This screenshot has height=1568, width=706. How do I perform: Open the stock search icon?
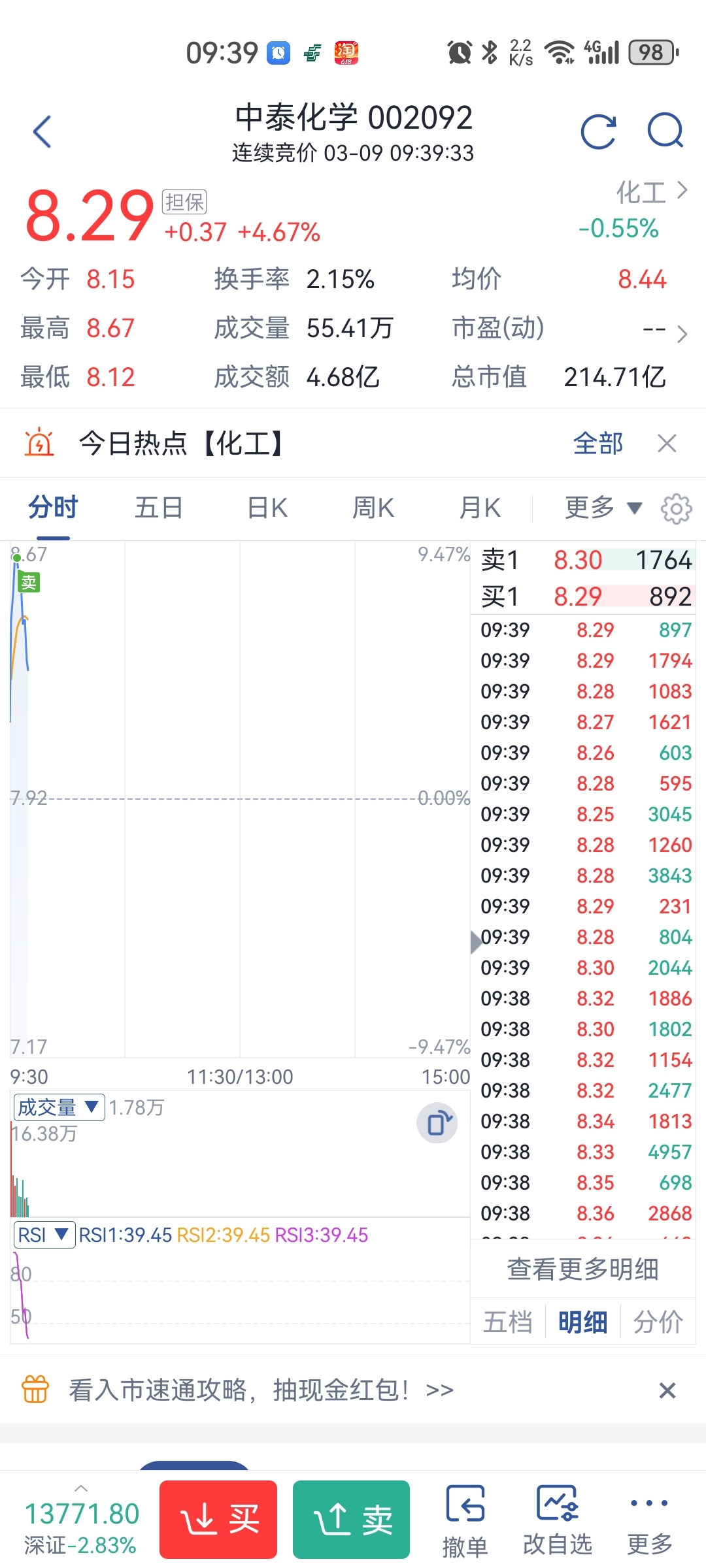point(665,131)
